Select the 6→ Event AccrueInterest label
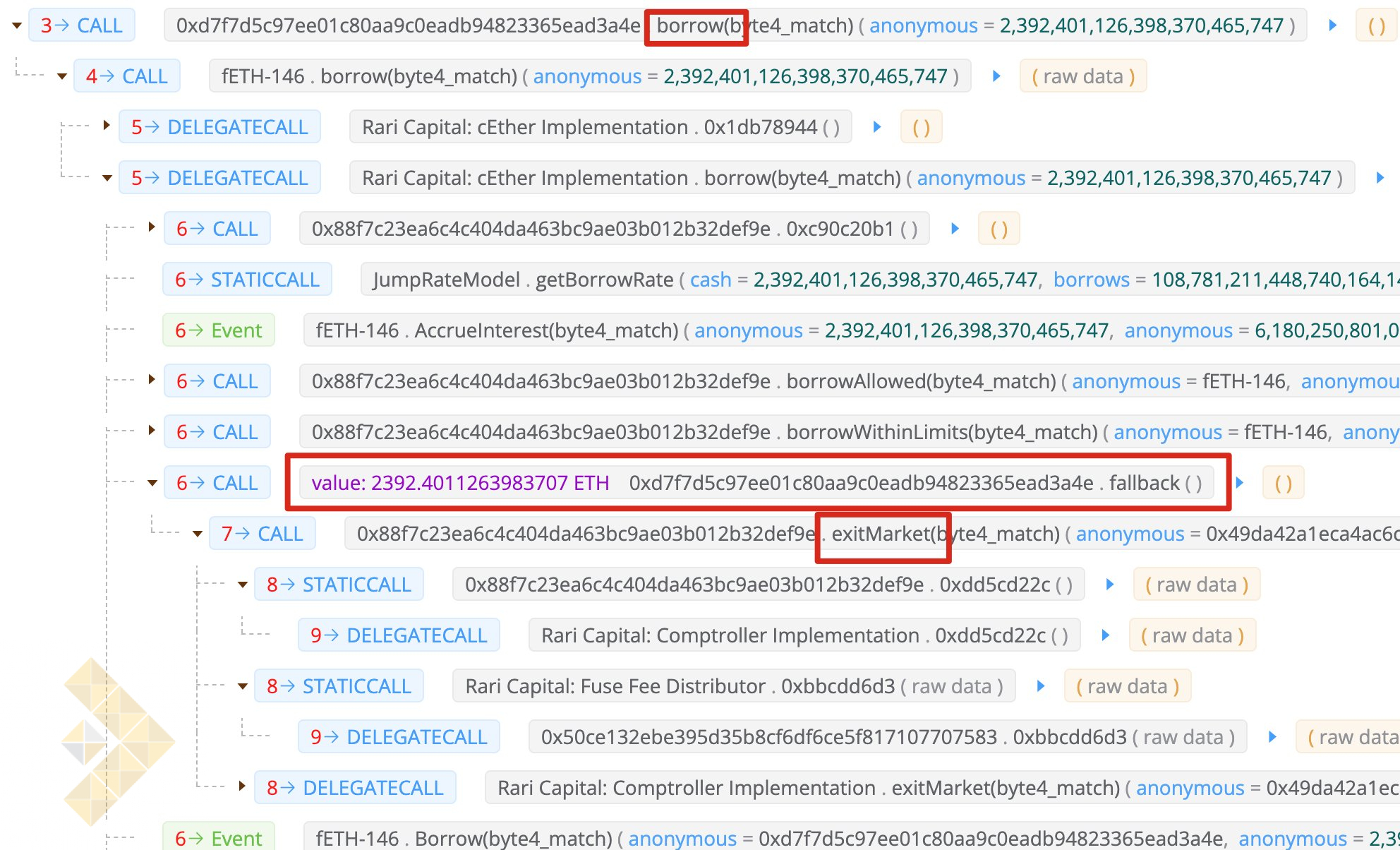The image size is (1400, 850). 219,330
